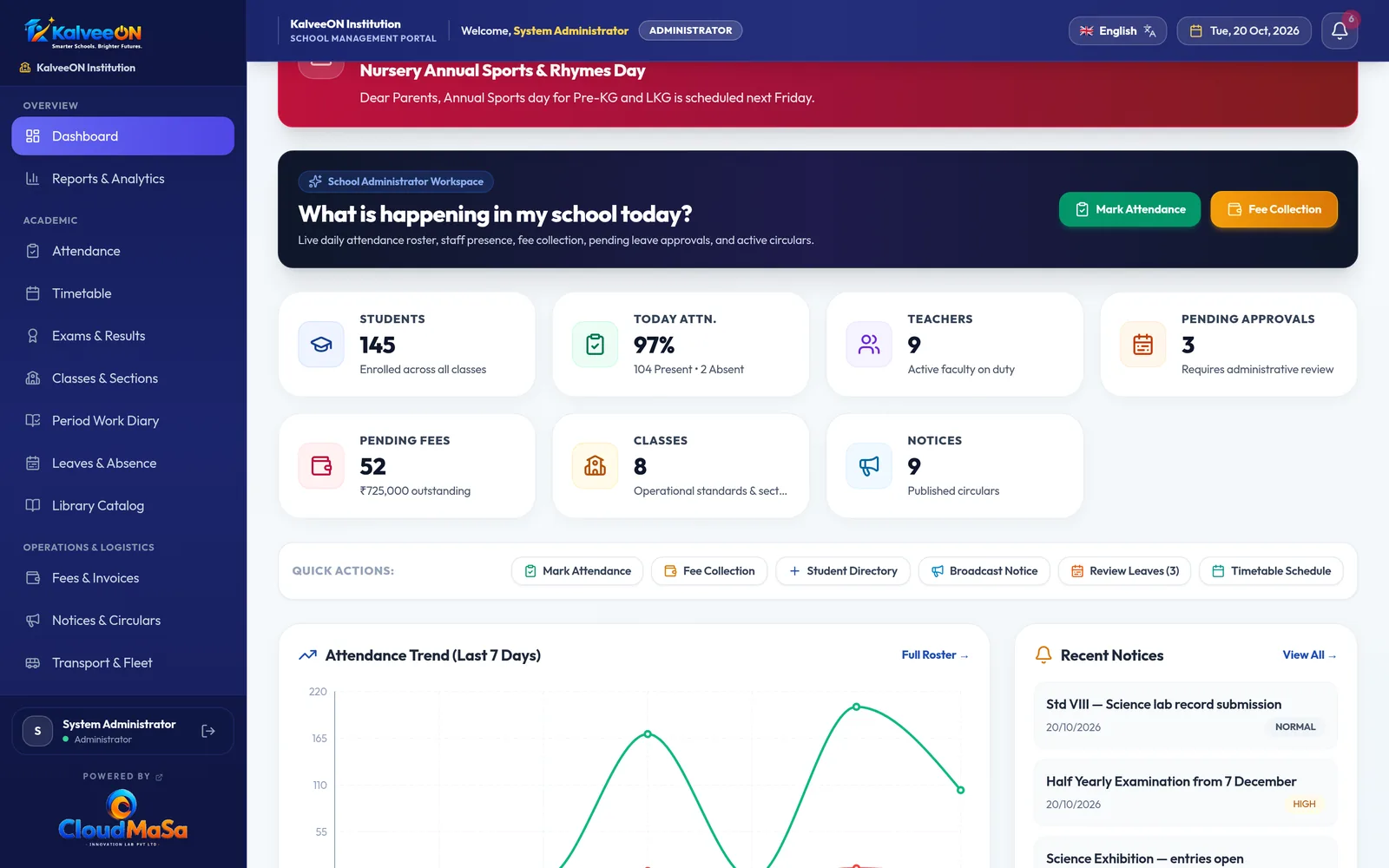Open the notifications bell icon
The image size is (1389, 868).
pyautogui.click(x=1340, y=30)
